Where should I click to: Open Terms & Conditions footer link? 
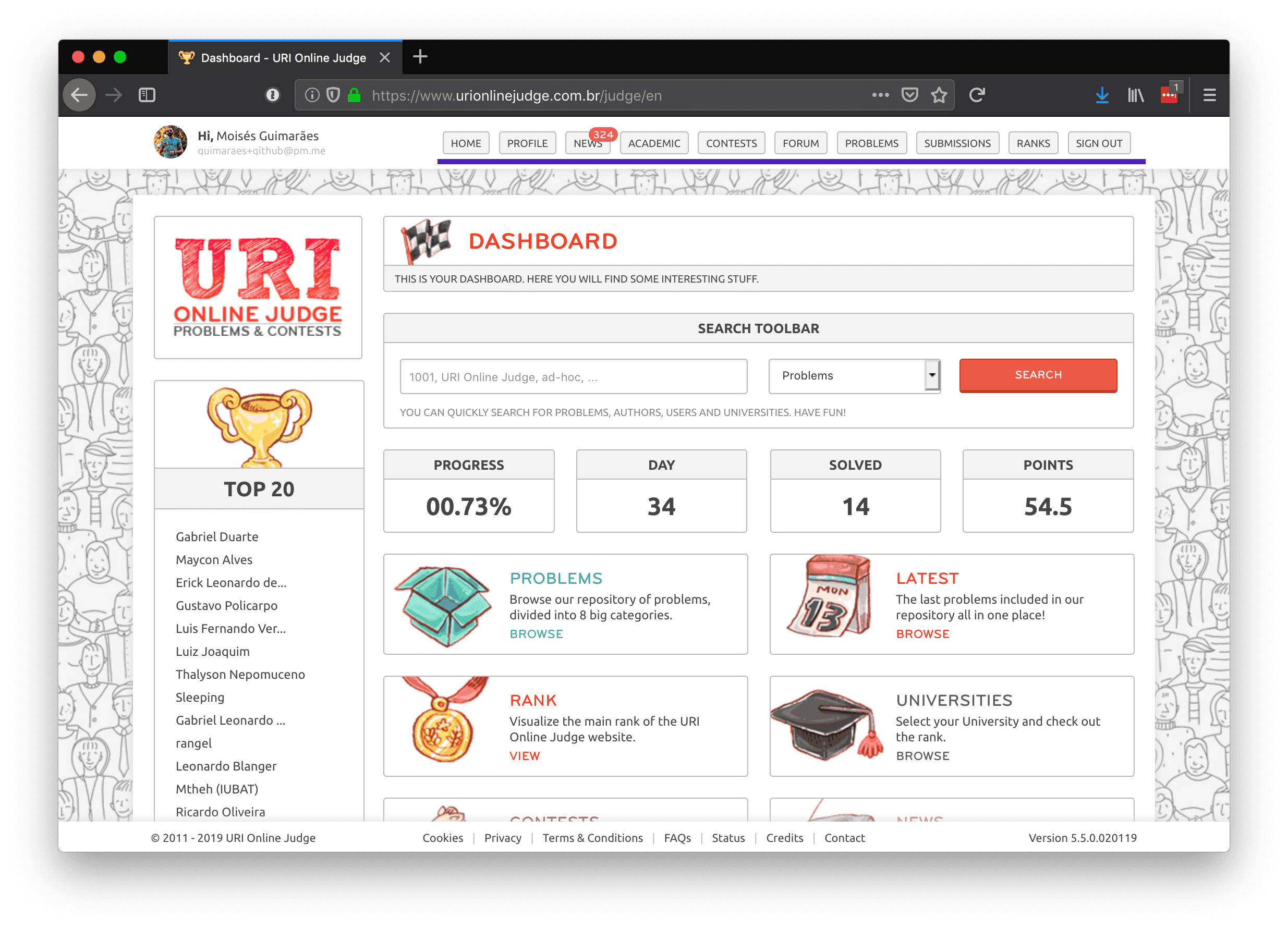(x=592, y=838)
